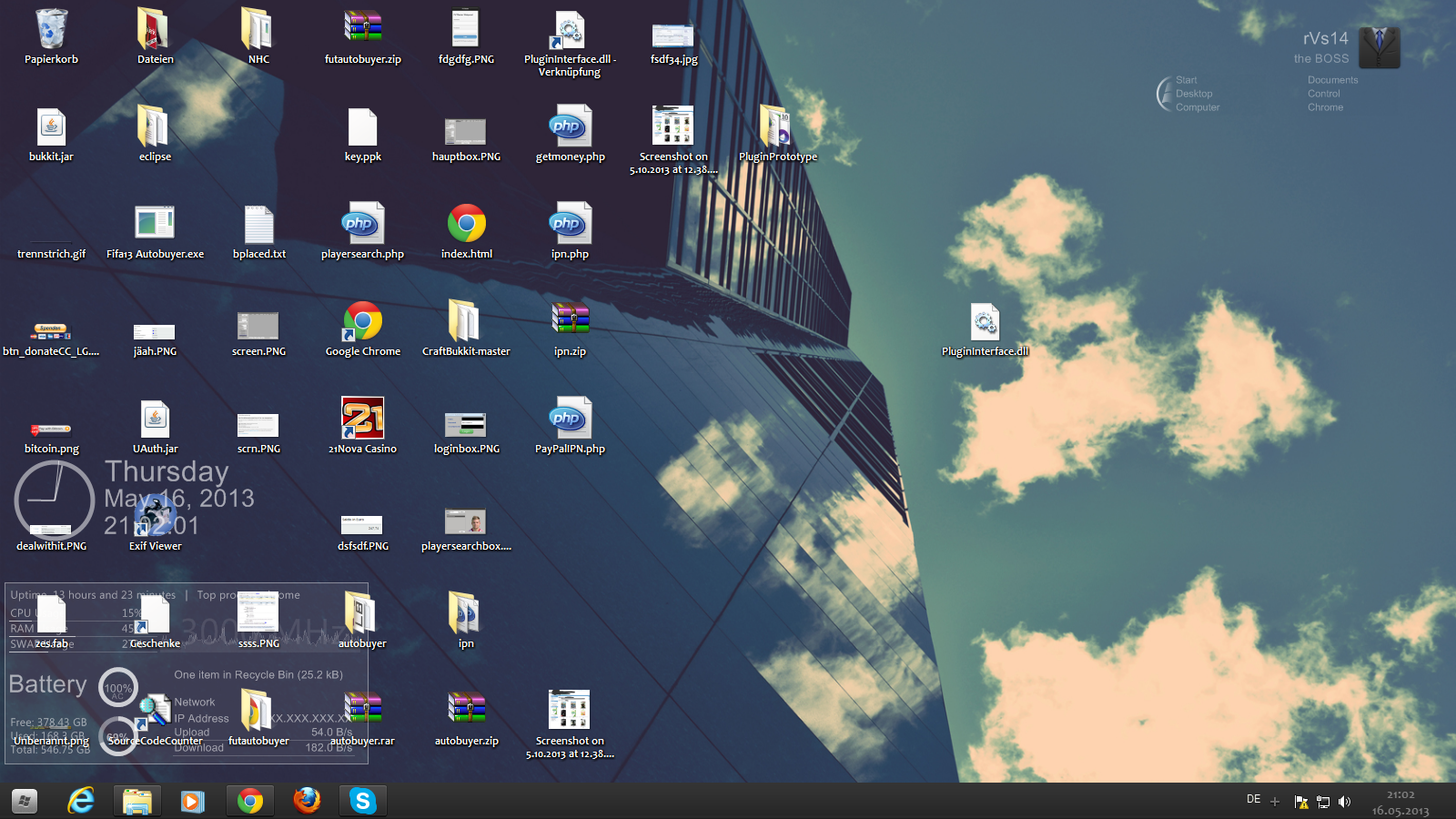Select the Papierkorb recycle bin icon
Screen dimensions: 1456x819
(x=51, y=30)
